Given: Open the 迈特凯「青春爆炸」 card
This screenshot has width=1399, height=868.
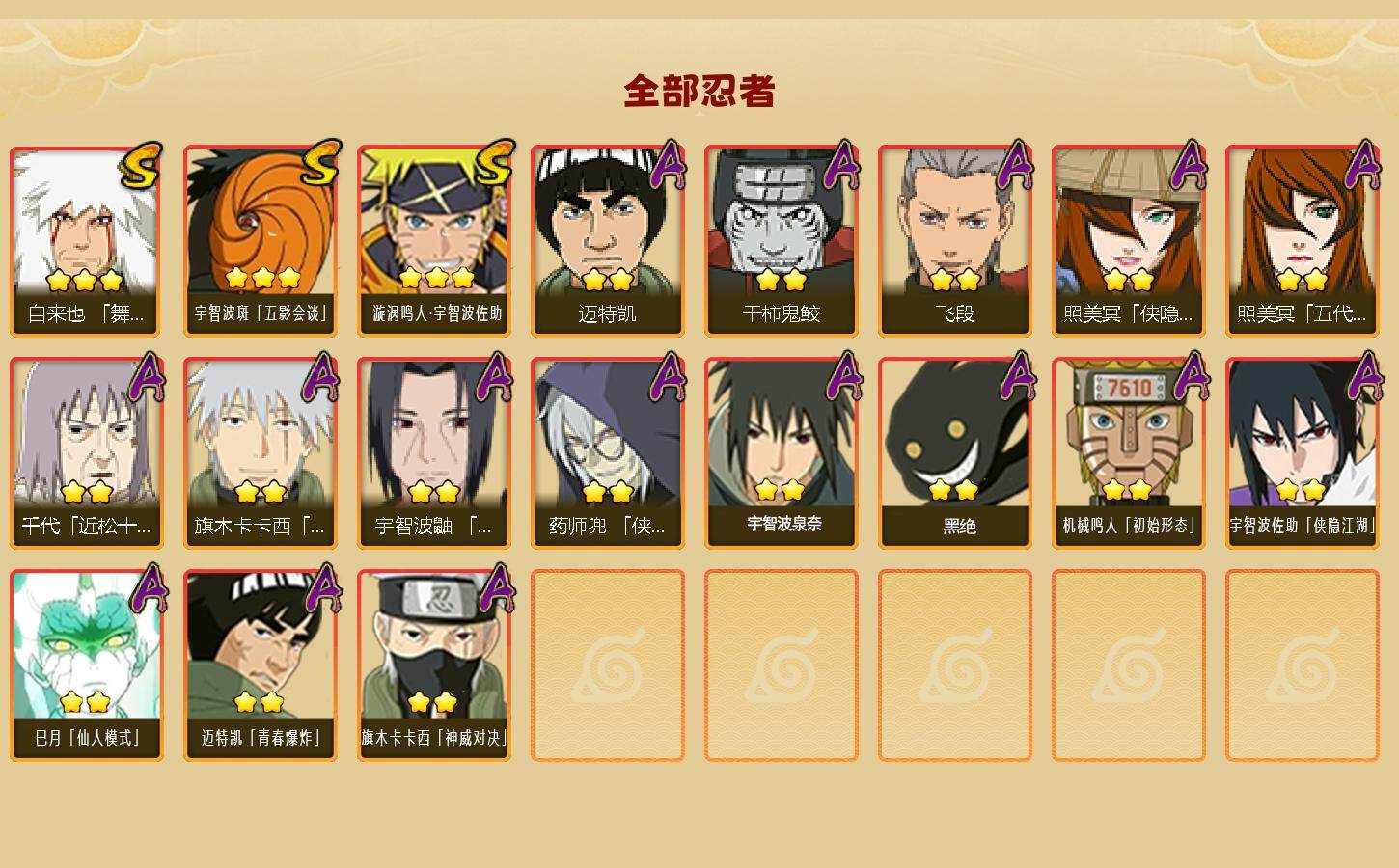Looking at the screenshot, I should [x=261, y=665].
